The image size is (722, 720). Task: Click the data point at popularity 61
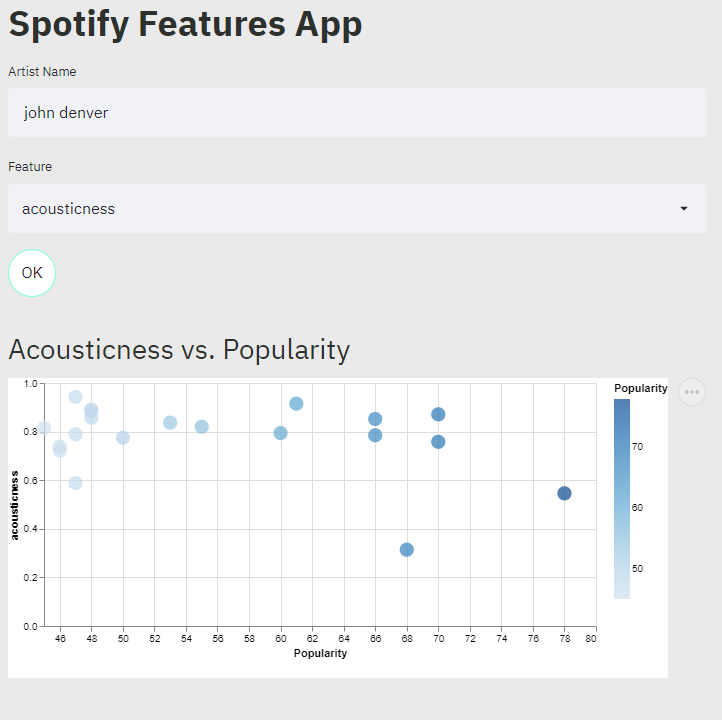(296, 403)
